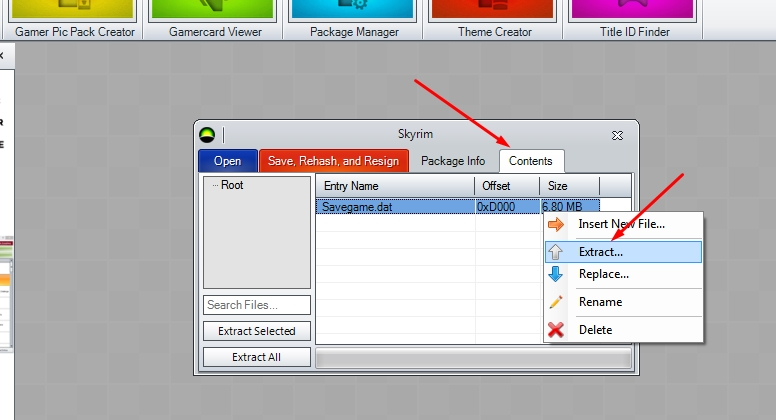
Task: Click the 6.80 MB size cell
Action: click(x=570, y=207)
